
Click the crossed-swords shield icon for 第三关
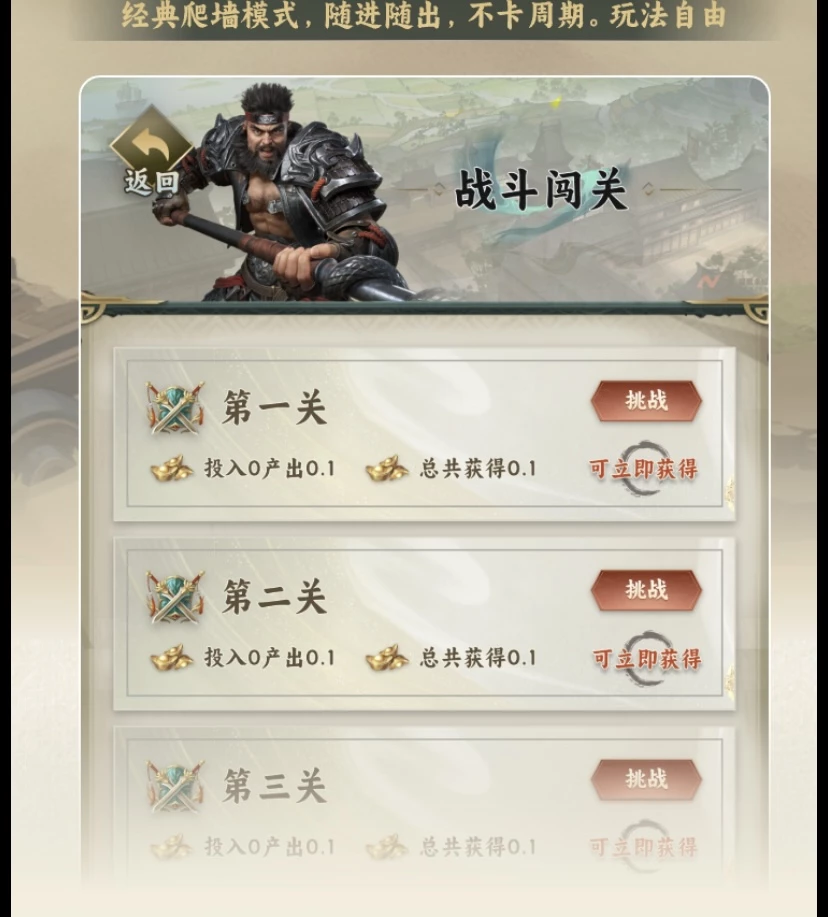click(175, 786)
